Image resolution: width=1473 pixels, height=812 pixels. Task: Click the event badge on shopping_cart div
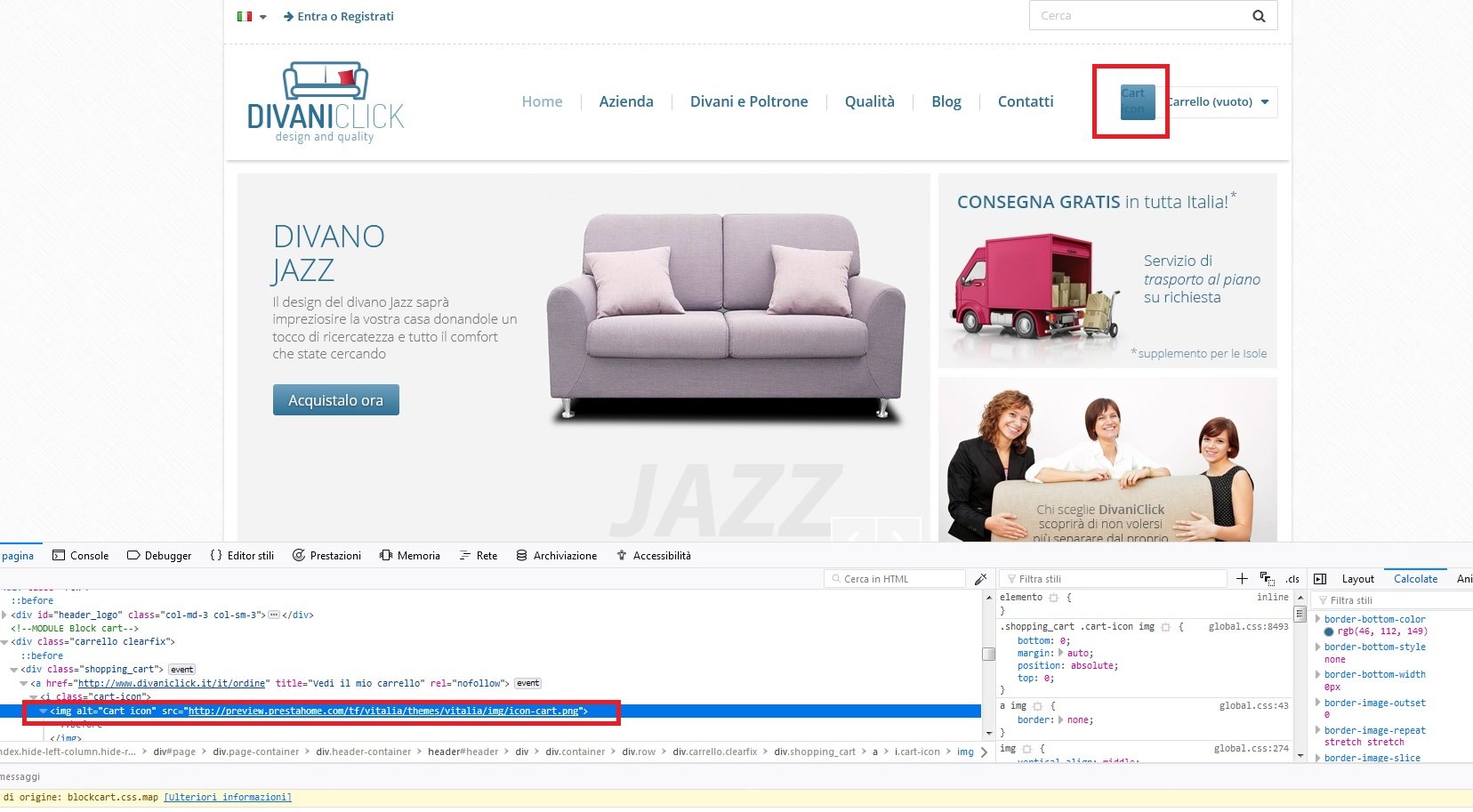tap(181, 670)
